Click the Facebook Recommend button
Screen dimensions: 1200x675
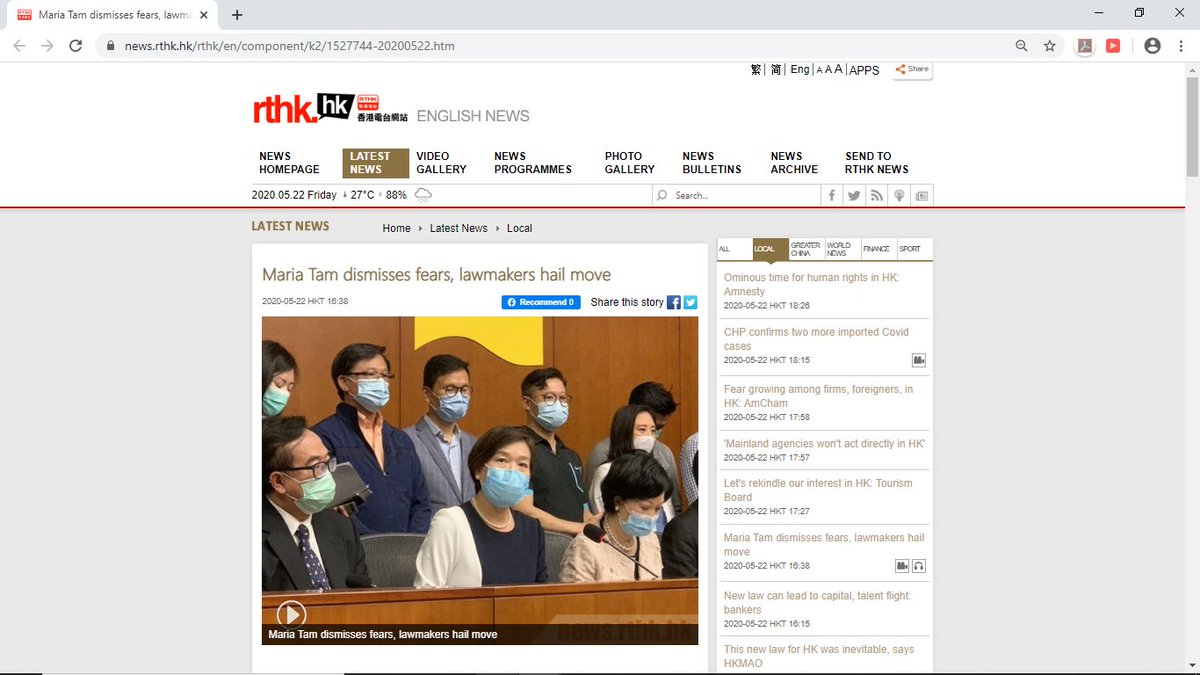(541, 302)
